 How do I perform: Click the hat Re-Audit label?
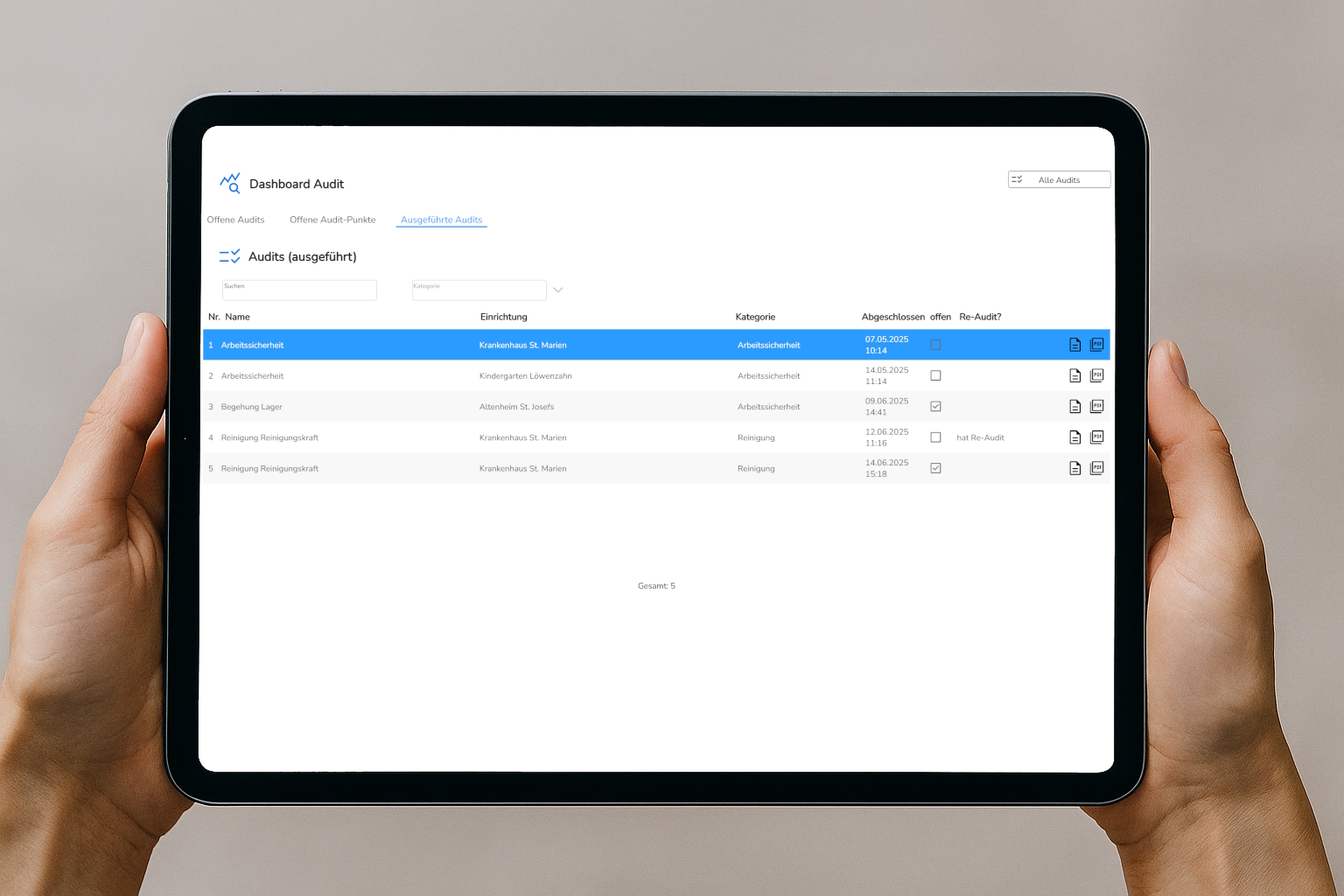click(x=980, y=437)
